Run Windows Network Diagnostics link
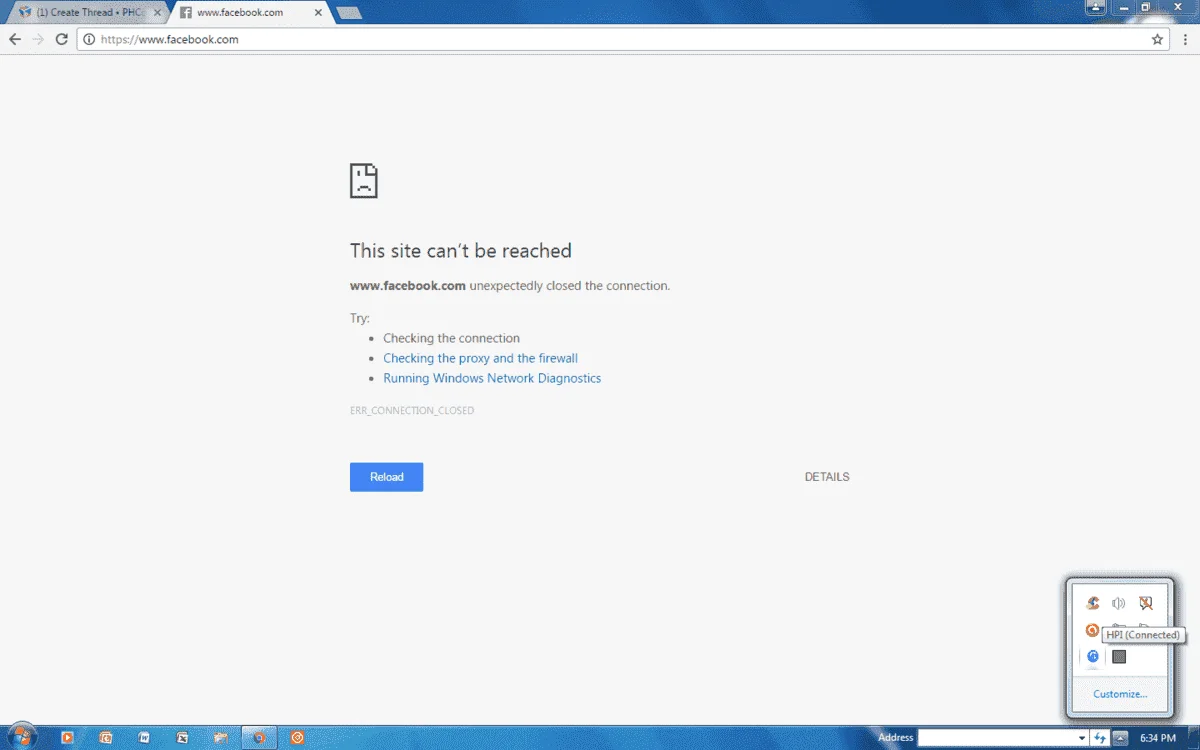 pyautogui.click(x=492, y=378)
